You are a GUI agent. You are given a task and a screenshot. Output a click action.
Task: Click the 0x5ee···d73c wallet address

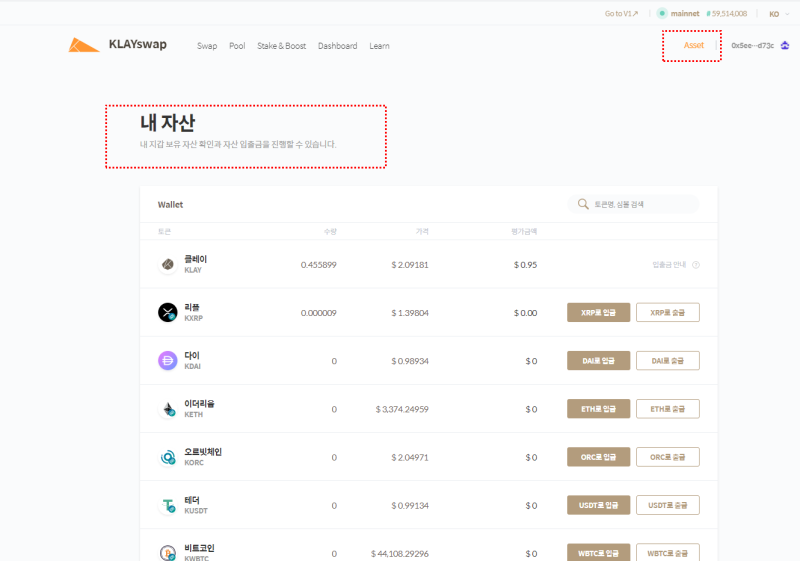753,45
